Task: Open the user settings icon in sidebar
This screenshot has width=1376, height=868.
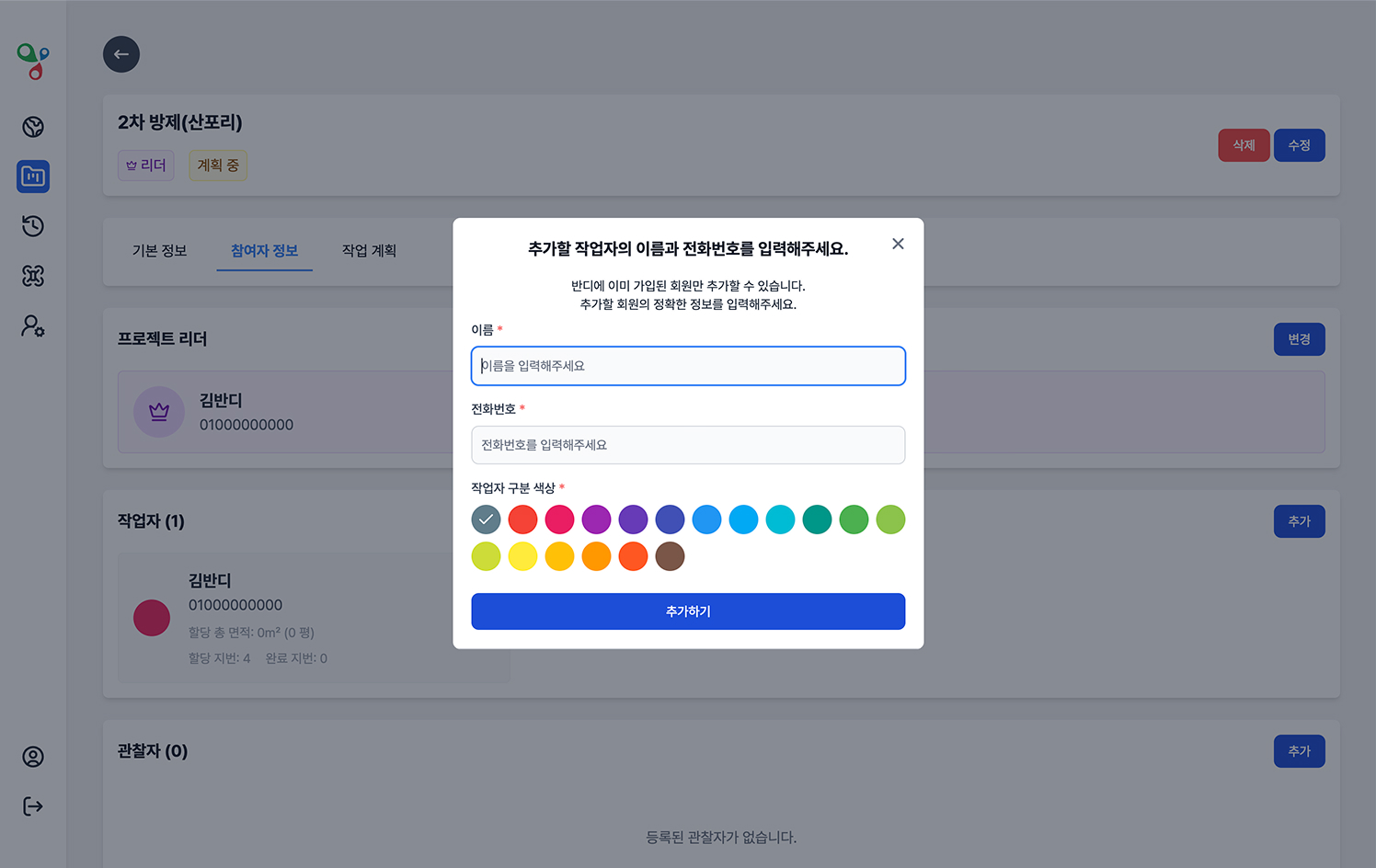Action: pyautogui.click(x=33, y=325)
